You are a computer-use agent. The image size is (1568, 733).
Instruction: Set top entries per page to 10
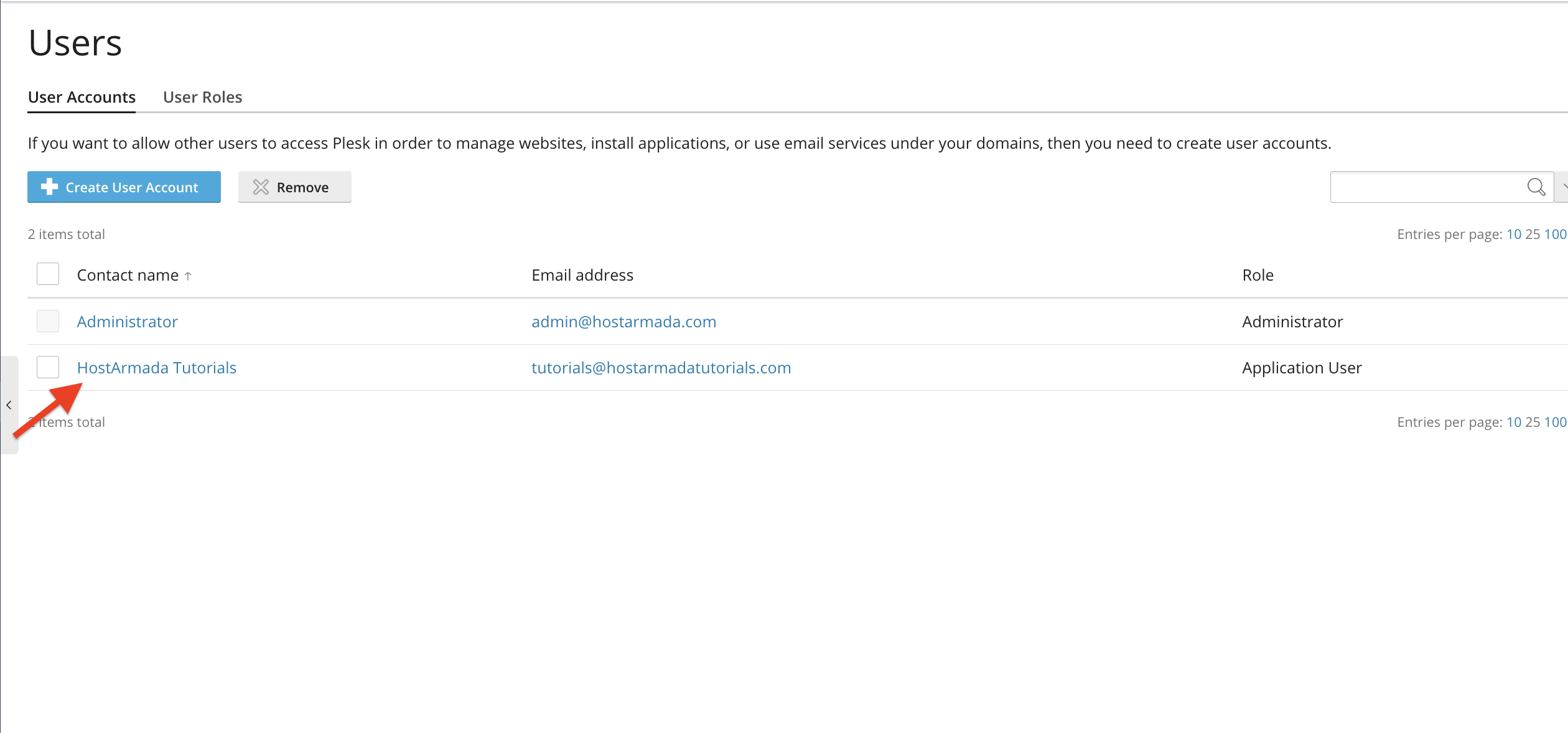(1514, 234)
